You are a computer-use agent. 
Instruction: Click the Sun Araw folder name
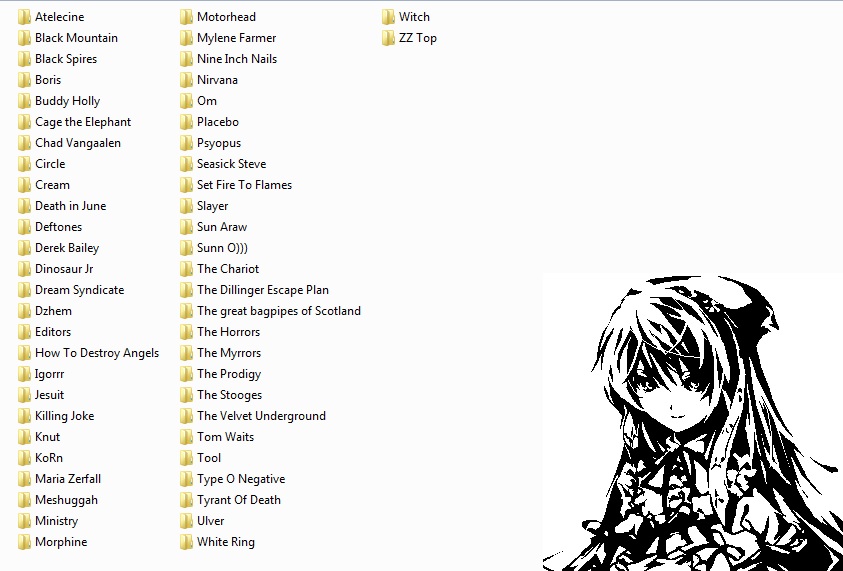pos(222,227)
